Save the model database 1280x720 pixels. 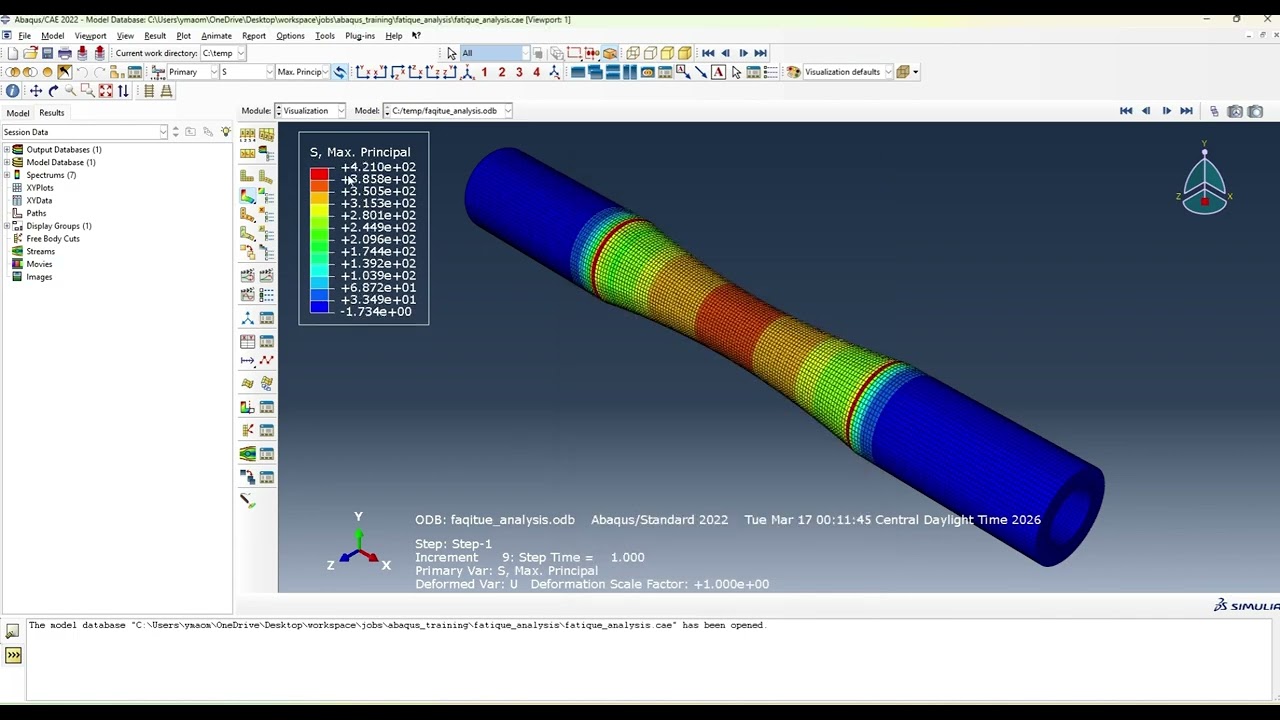coord(47,53)
